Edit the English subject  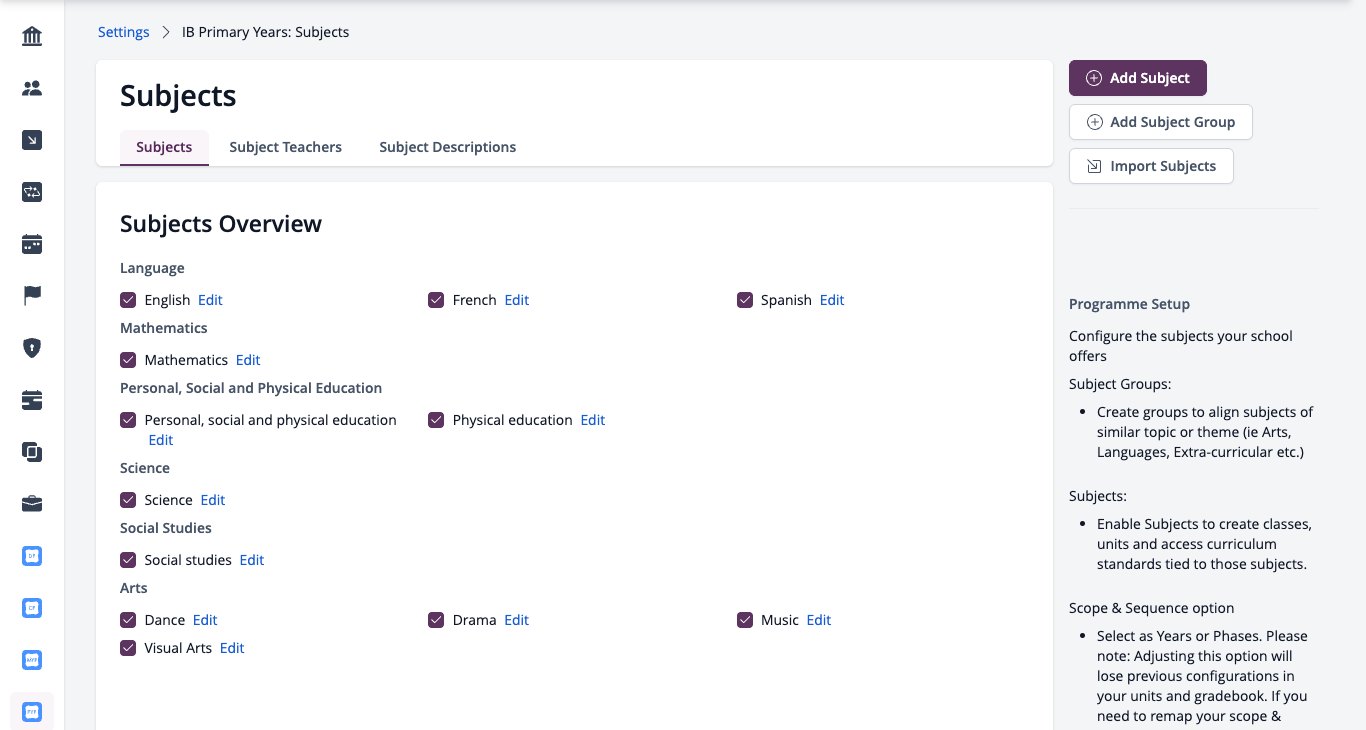point(210,300)
